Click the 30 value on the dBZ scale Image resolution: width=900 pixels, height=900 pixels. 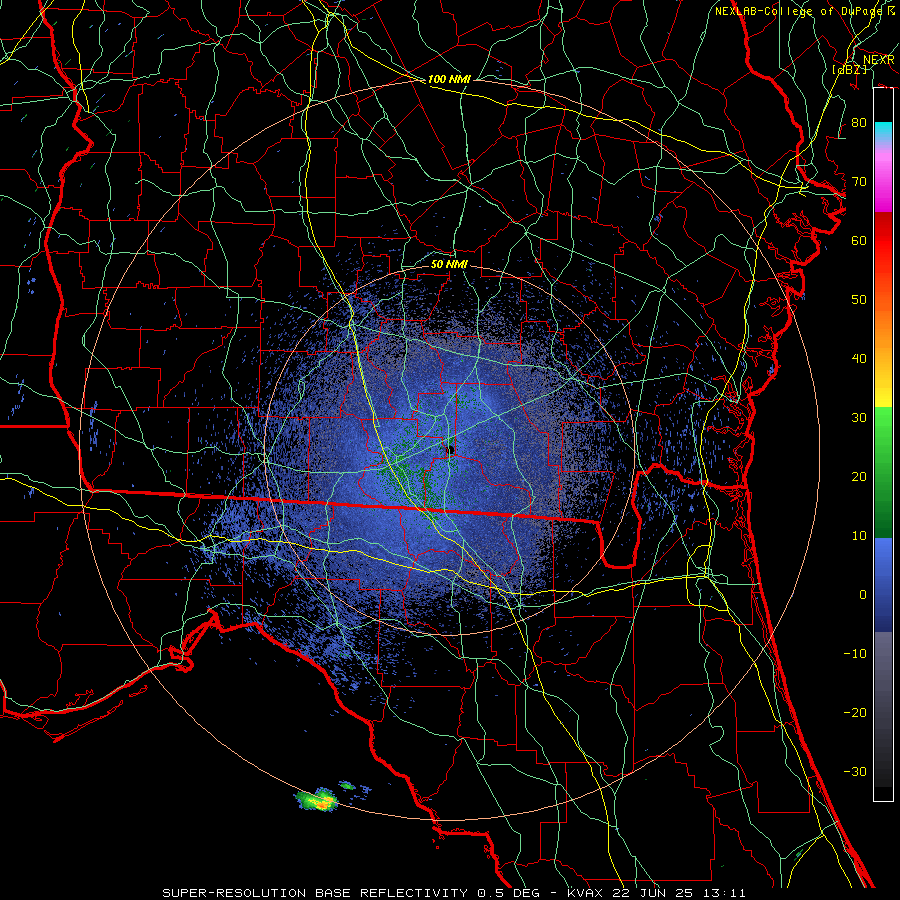click(859, 418)
